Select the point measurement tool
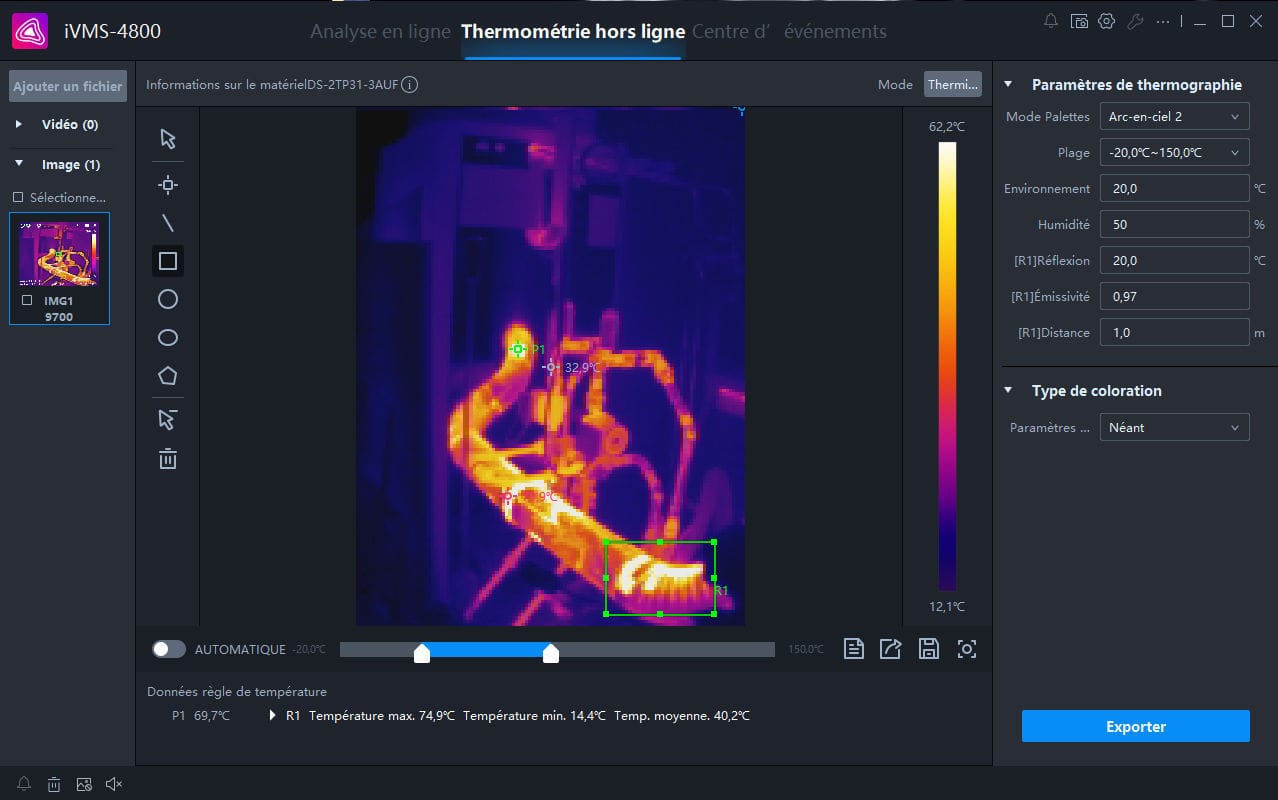The image size is (1278, 800). tap(167, 184)
